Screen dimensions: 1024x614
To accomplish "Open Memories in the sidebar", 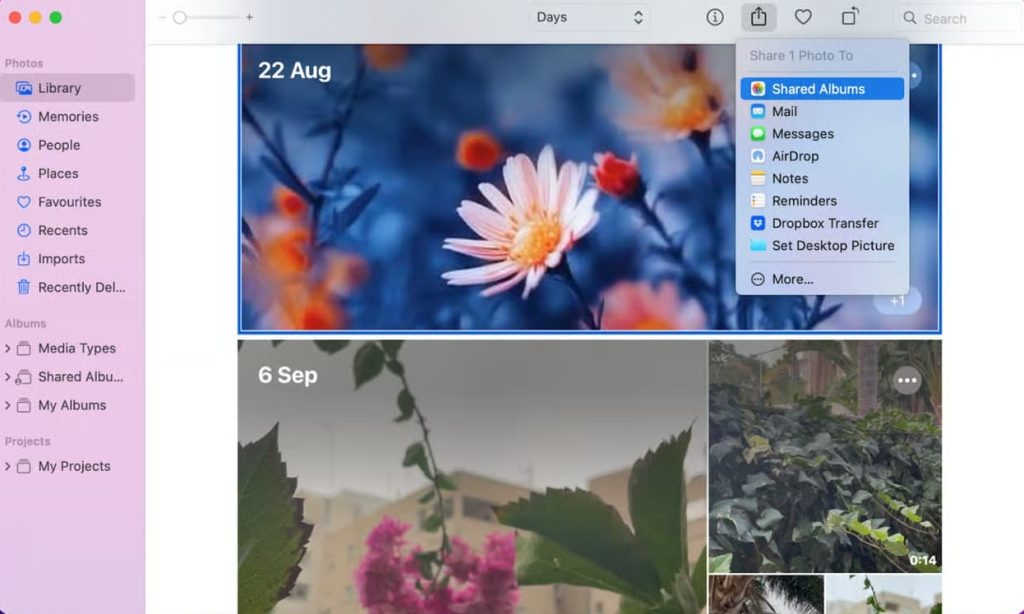I will click(68, 117).
